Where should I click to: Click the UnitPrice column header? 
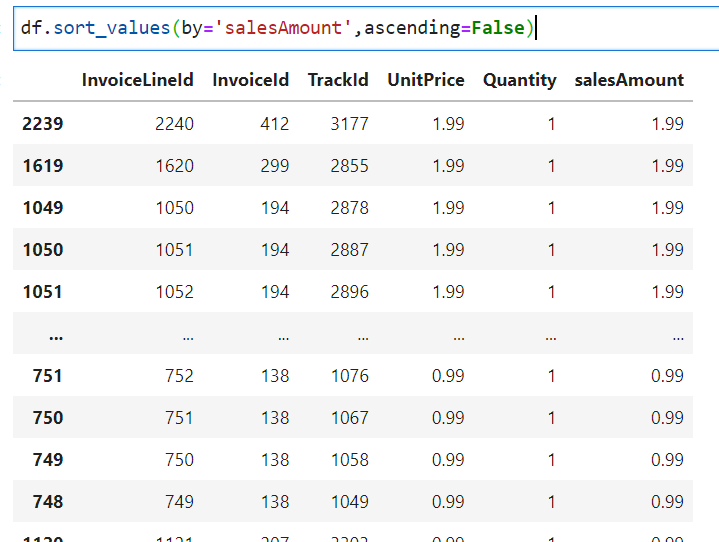(x=426, y=80)
